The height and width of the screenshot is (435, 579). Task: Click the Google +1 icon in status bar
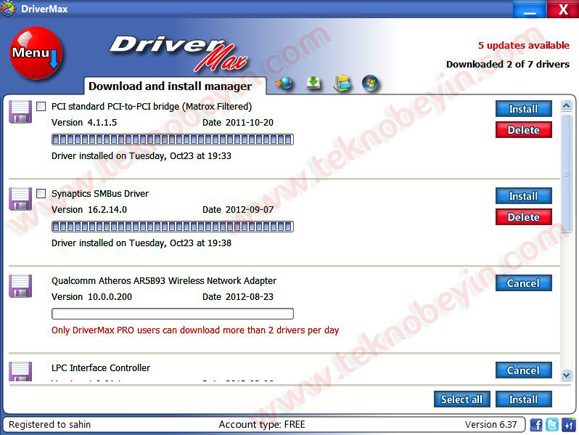568,425
